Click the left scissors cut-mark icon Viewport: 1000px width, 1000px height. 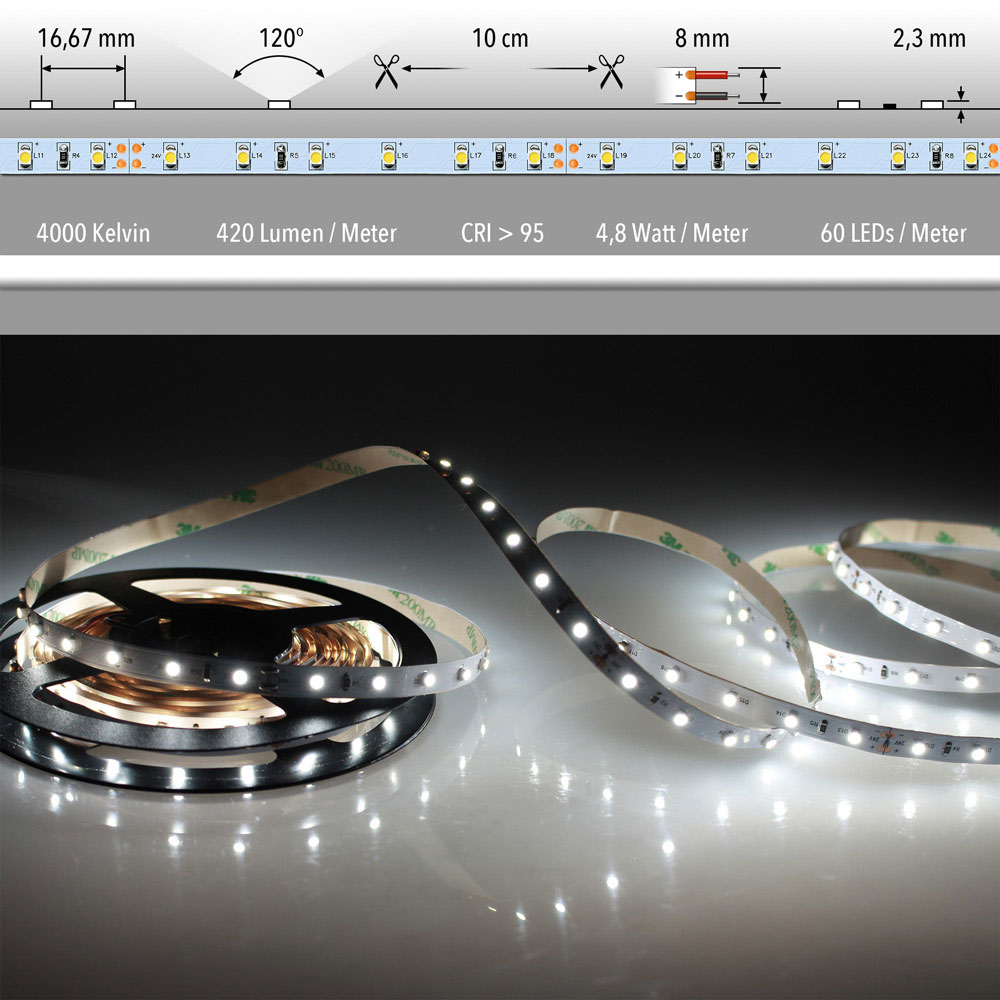[385, 73]
